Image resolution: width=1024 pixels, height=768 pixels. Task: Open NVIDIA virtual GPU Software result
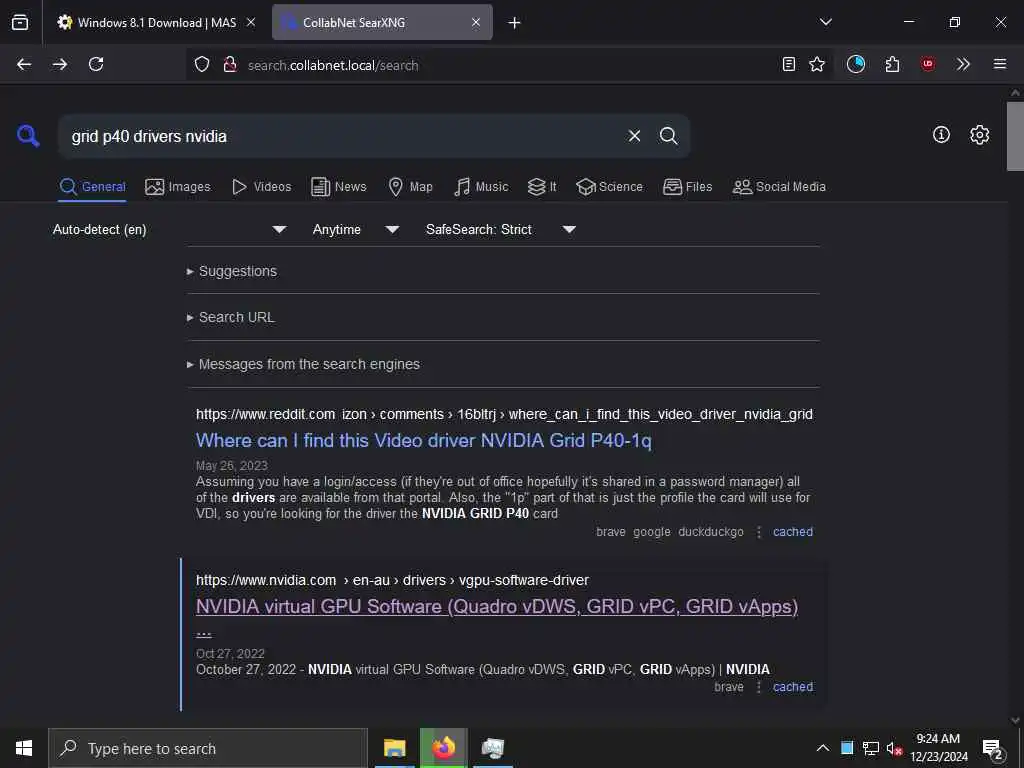497,607
